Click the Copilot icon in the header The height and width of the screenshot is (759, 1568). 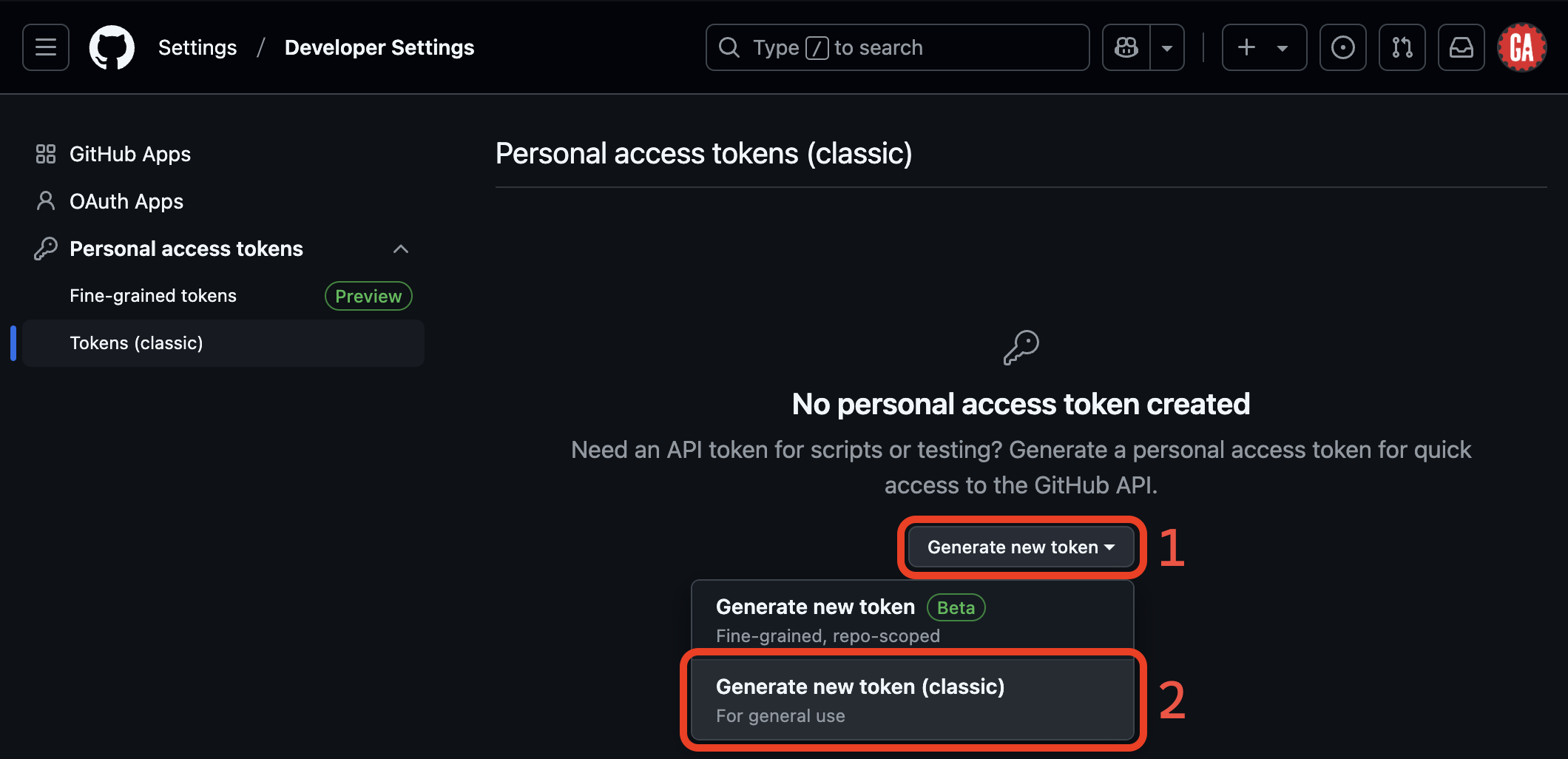[x=1126, y=47]
